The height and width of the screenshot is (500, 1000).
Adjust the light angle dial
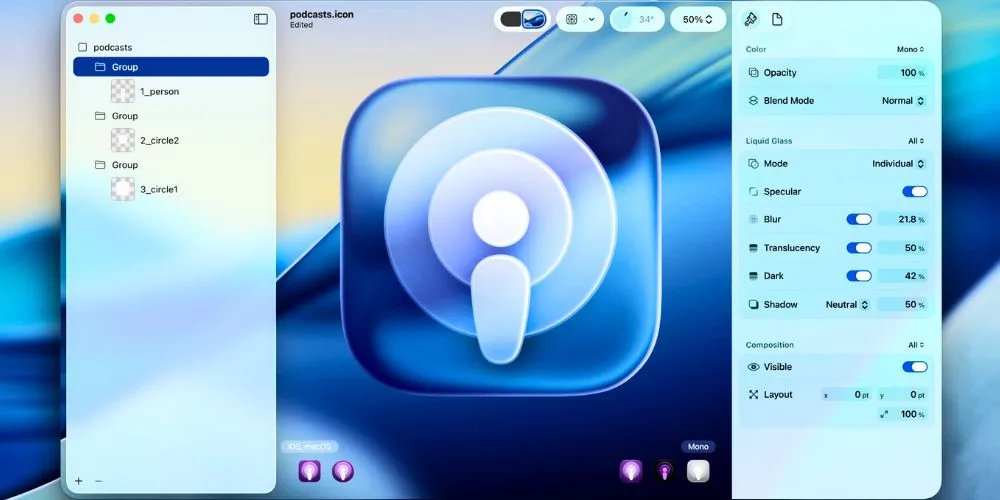click(623, 19)
